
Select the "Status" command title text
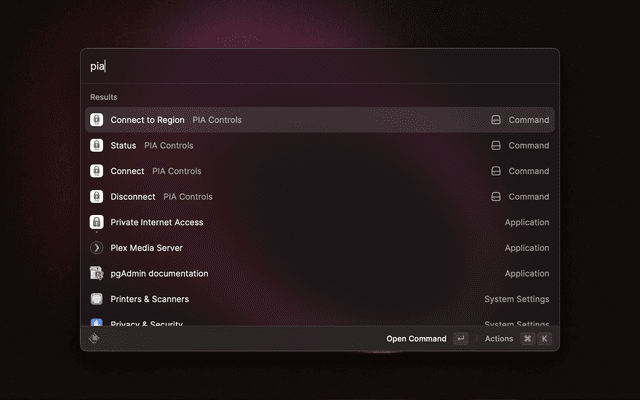coord(123,145)
